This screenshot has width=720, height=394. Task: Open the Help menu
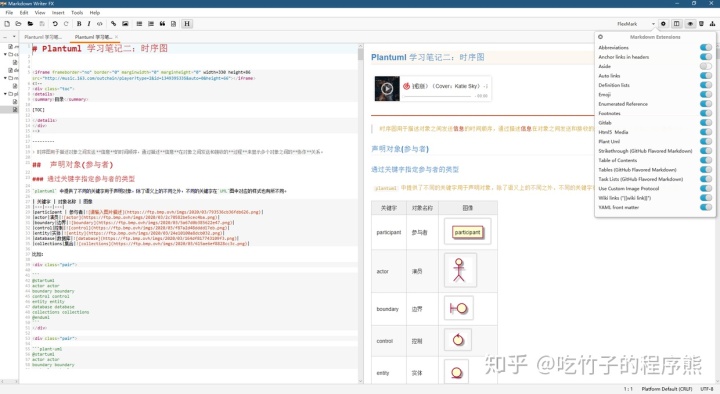[95, 13]
